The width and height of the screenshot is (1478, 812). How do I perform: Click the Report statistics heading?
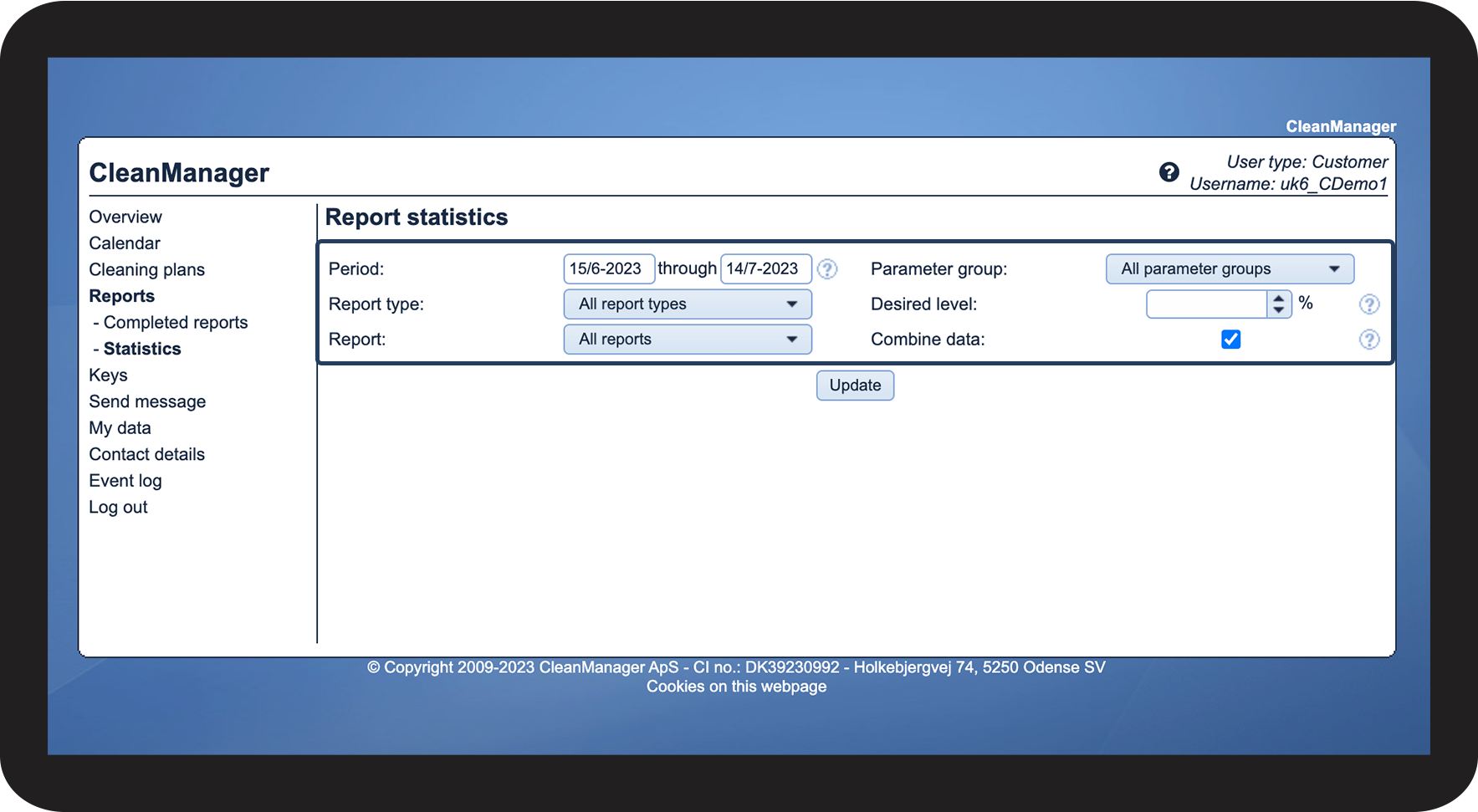pos(417,217)
